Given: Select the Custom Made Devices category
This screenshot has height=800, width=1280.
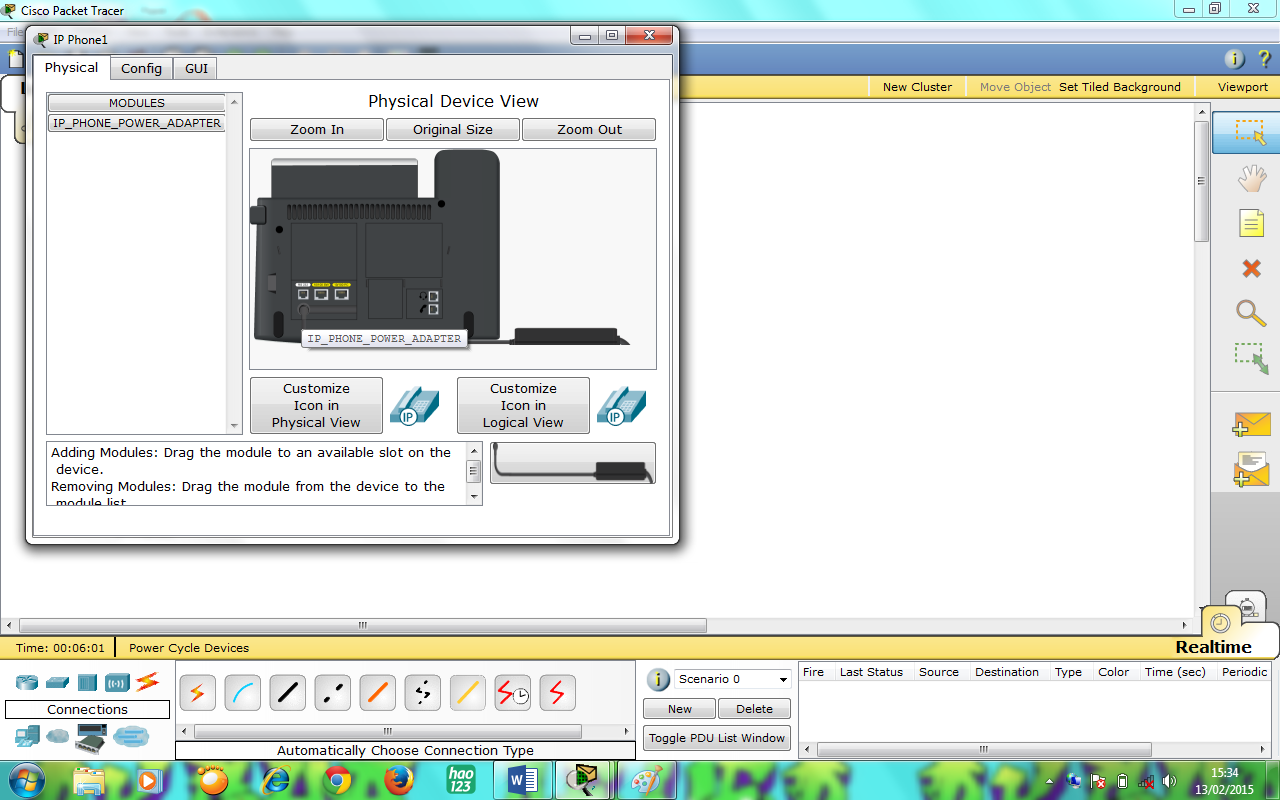Looking at the screenshot, I should coord(91,740).
